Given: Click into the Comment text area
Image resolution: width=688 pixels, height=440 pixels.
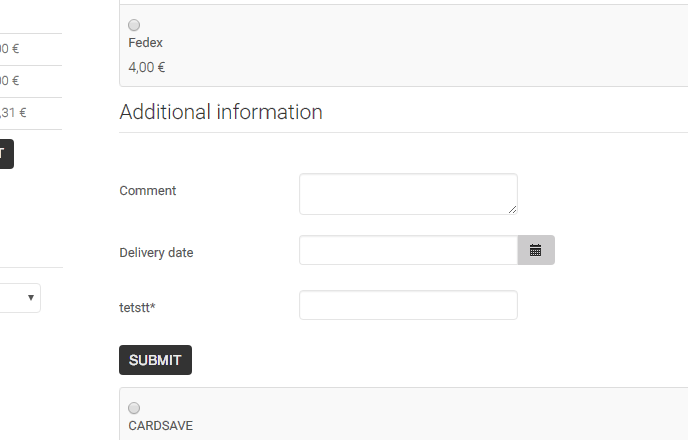Looking at the screenshot, I should (x=408, y=193).
